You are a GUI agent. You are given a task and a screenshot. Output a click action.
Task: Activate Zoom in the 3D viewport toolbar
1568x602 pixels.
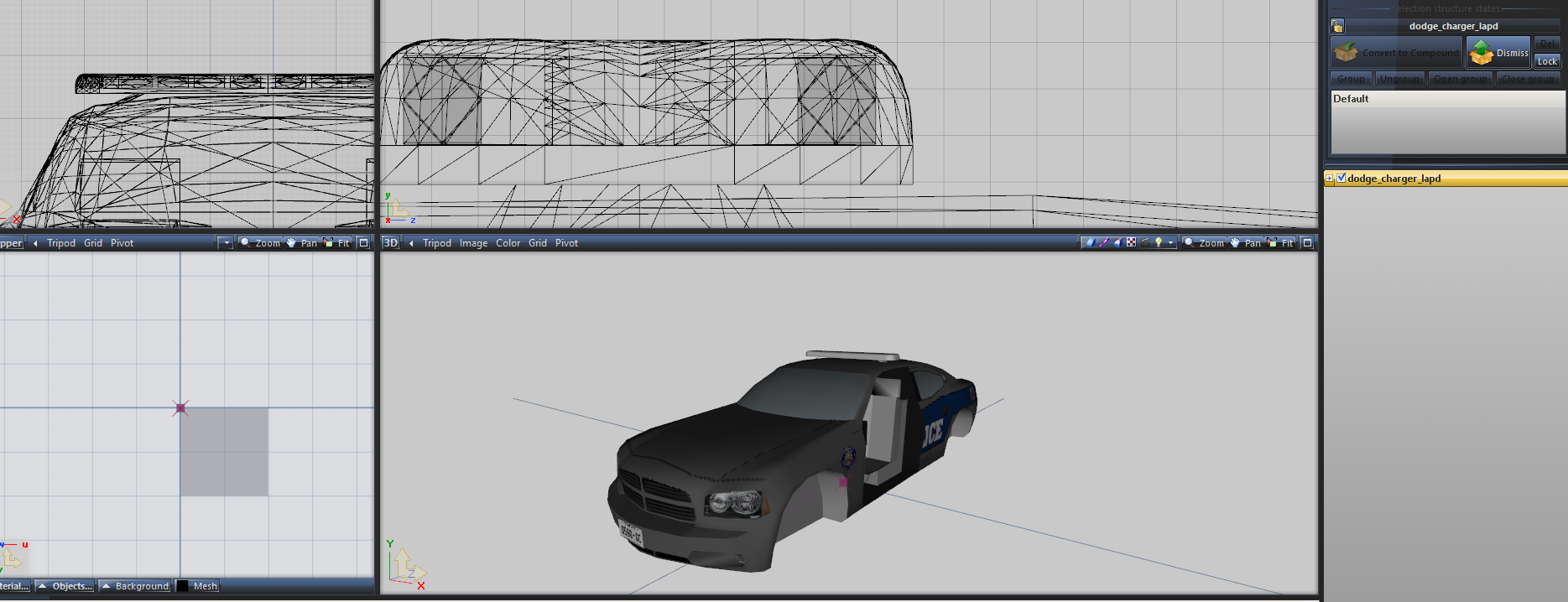[x=1204, y=242]
